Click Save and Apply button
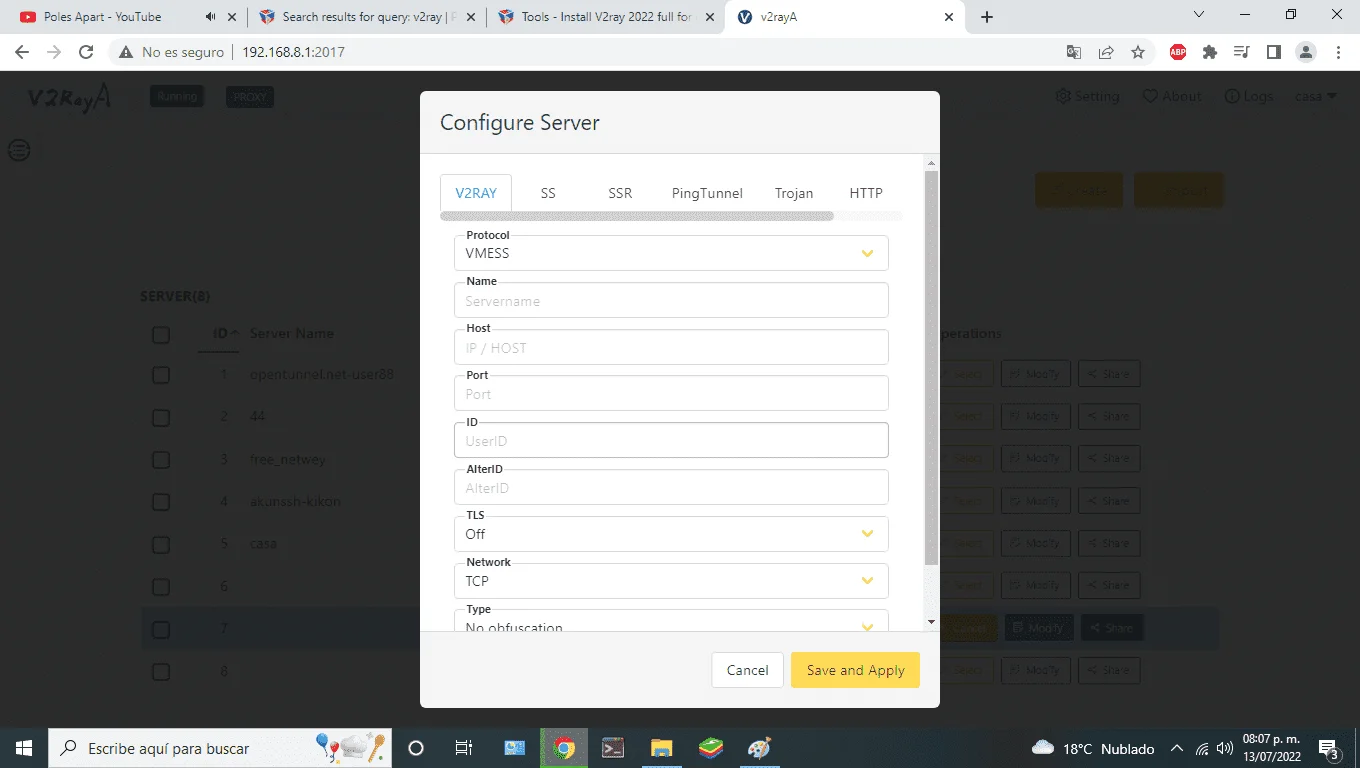Viewport: 1360px width, 768px height. (855, 670)
